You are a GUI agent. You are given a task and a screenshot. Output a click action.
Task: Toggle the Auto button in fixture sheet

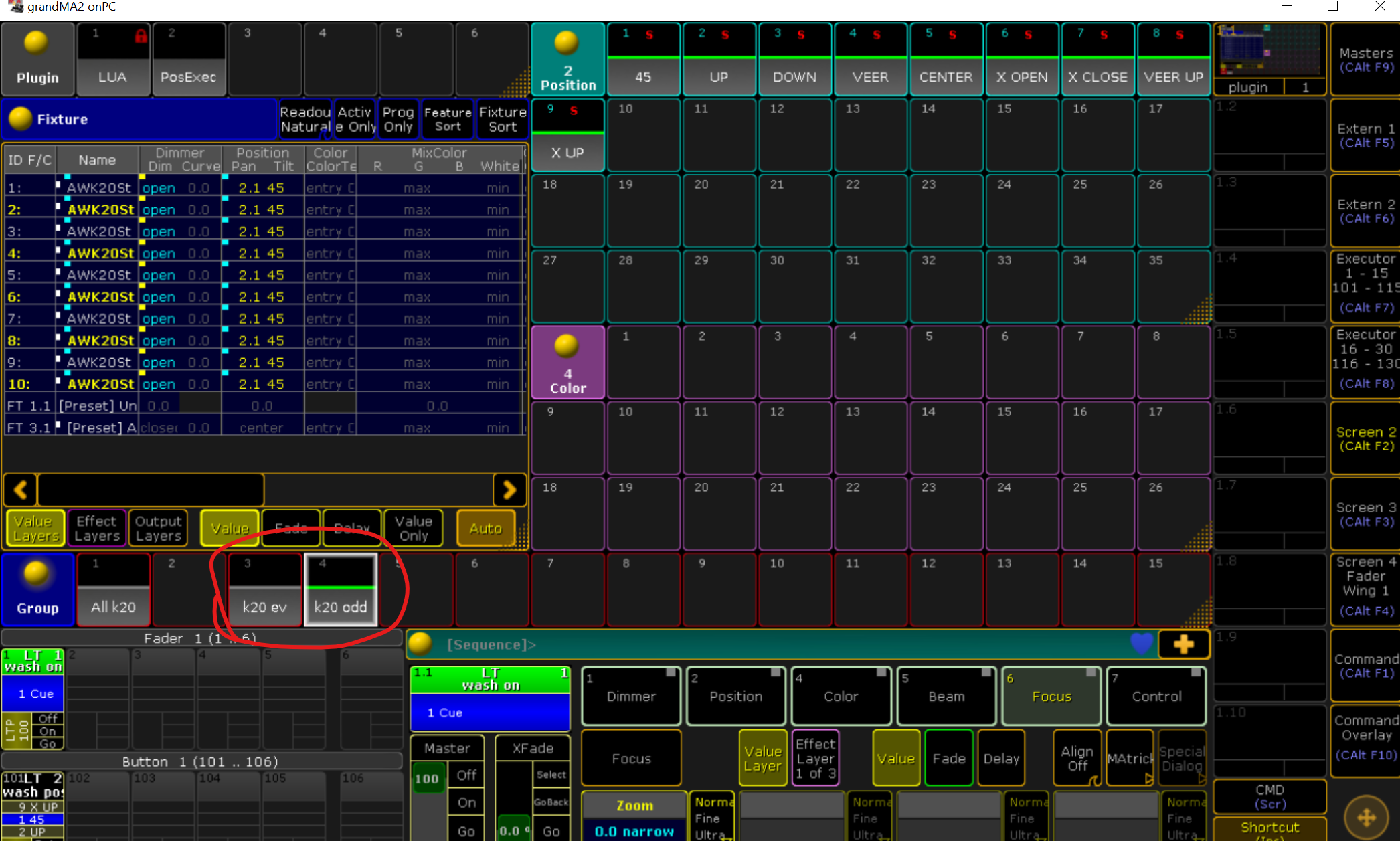pyautogui.click(x=486, y=529)
